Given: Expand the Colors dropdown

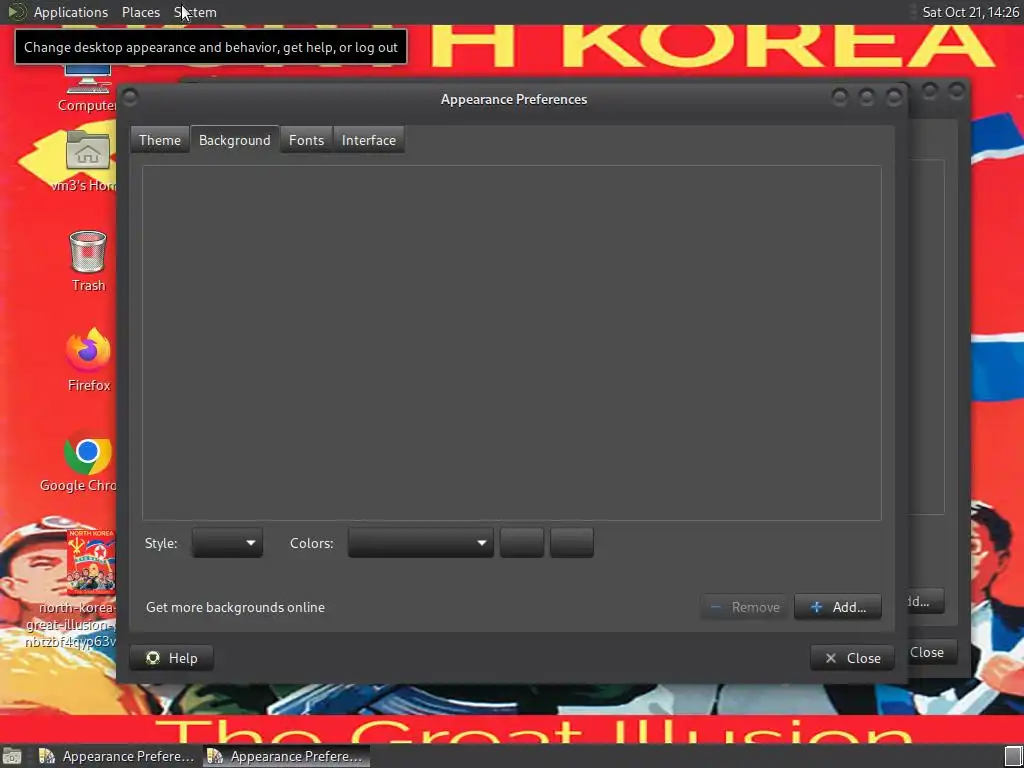Looking at the screenshot, I should click(x=421, y=543).
